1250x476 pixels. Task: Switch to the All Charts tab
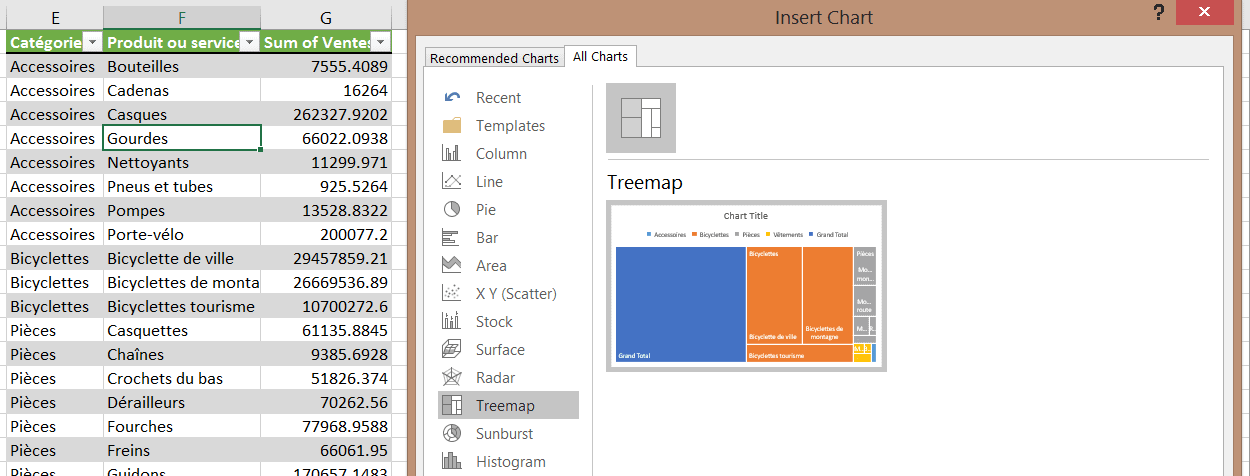click(x=600, y=57)
